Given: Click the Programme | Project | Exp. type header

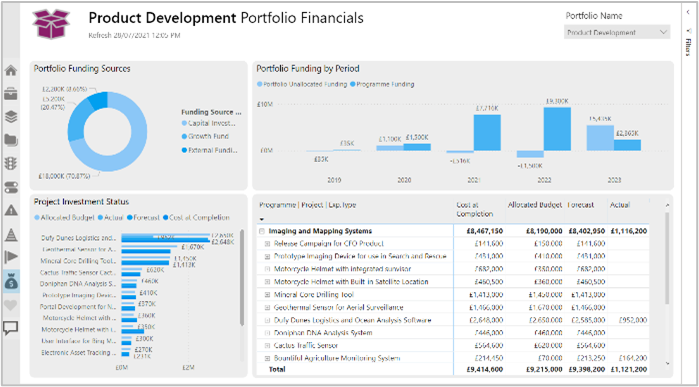Looking at the screenshot, I should 308,205.
